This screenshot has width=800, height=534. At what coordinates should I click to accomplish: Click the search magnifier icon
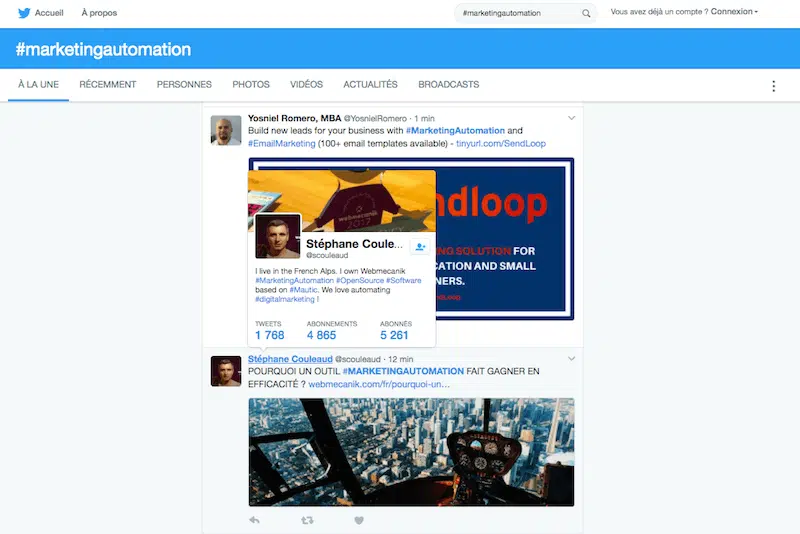tap(586, 13)
